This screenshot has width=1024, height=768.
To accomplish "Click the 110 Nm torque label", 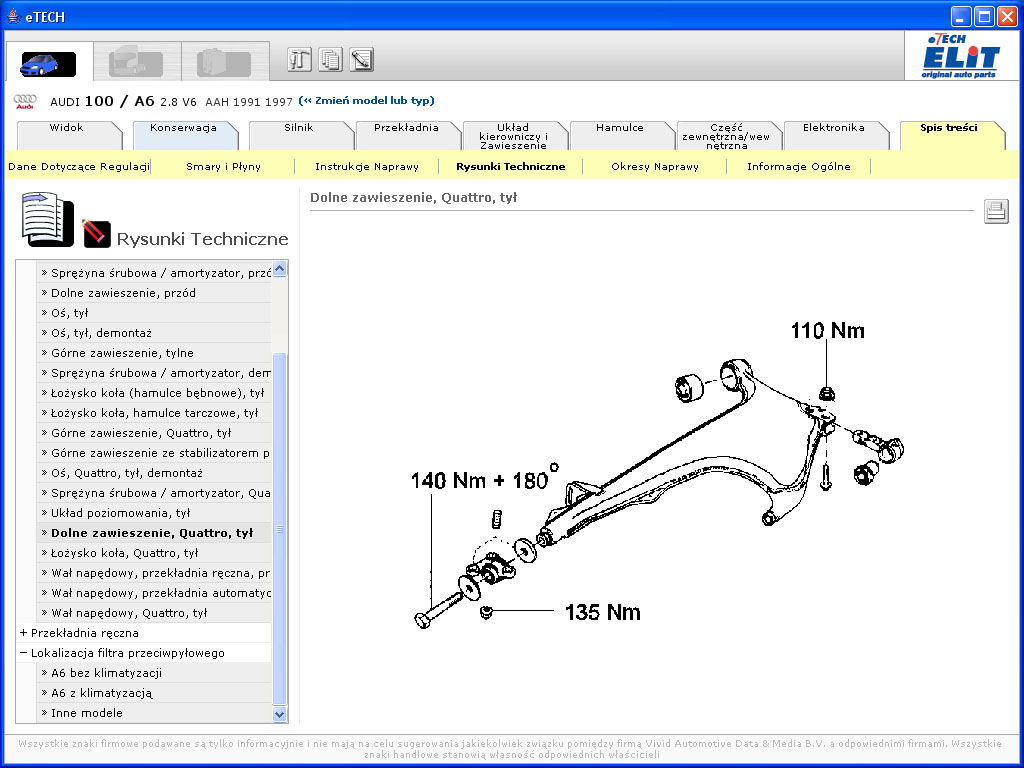I will pos(827,330).
